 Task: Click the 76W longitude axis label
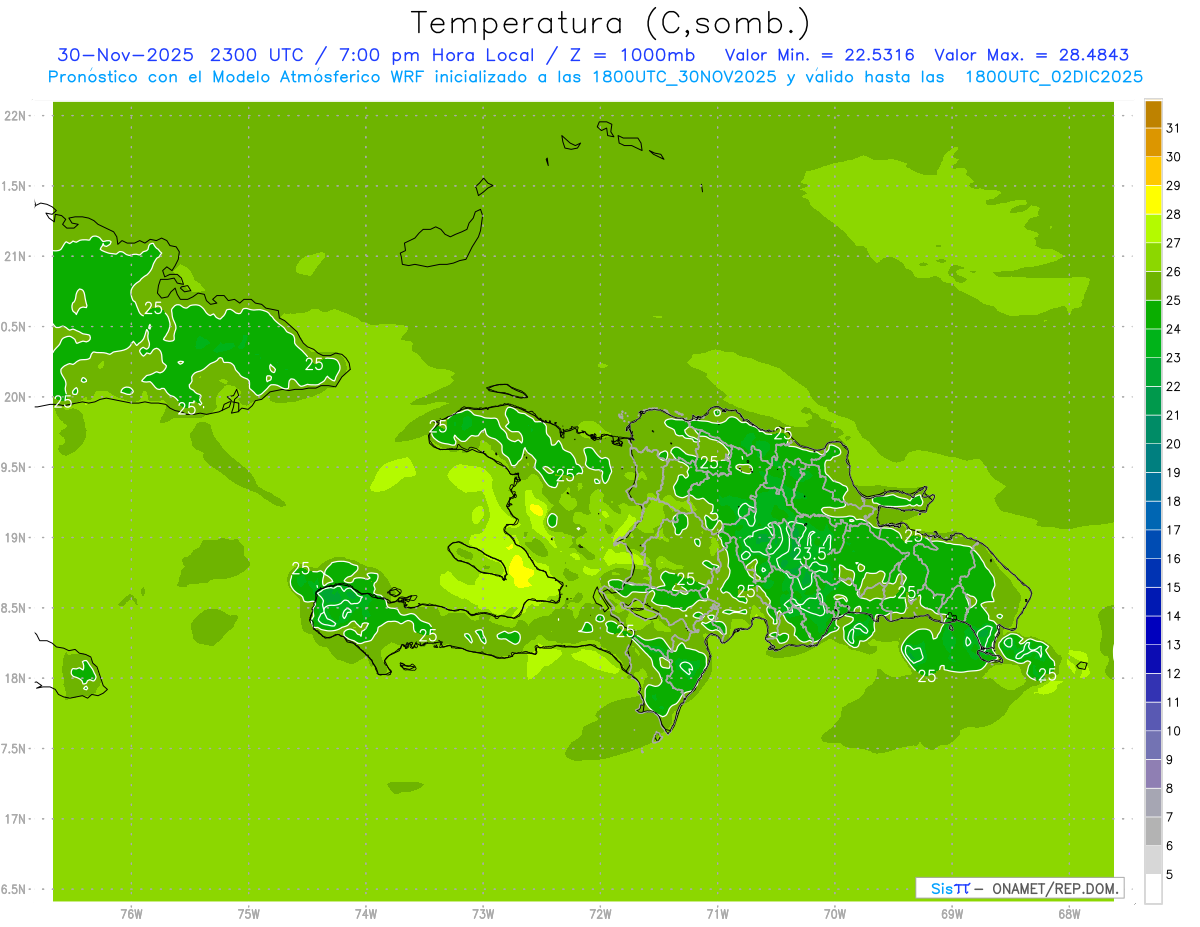pos(131,913)
